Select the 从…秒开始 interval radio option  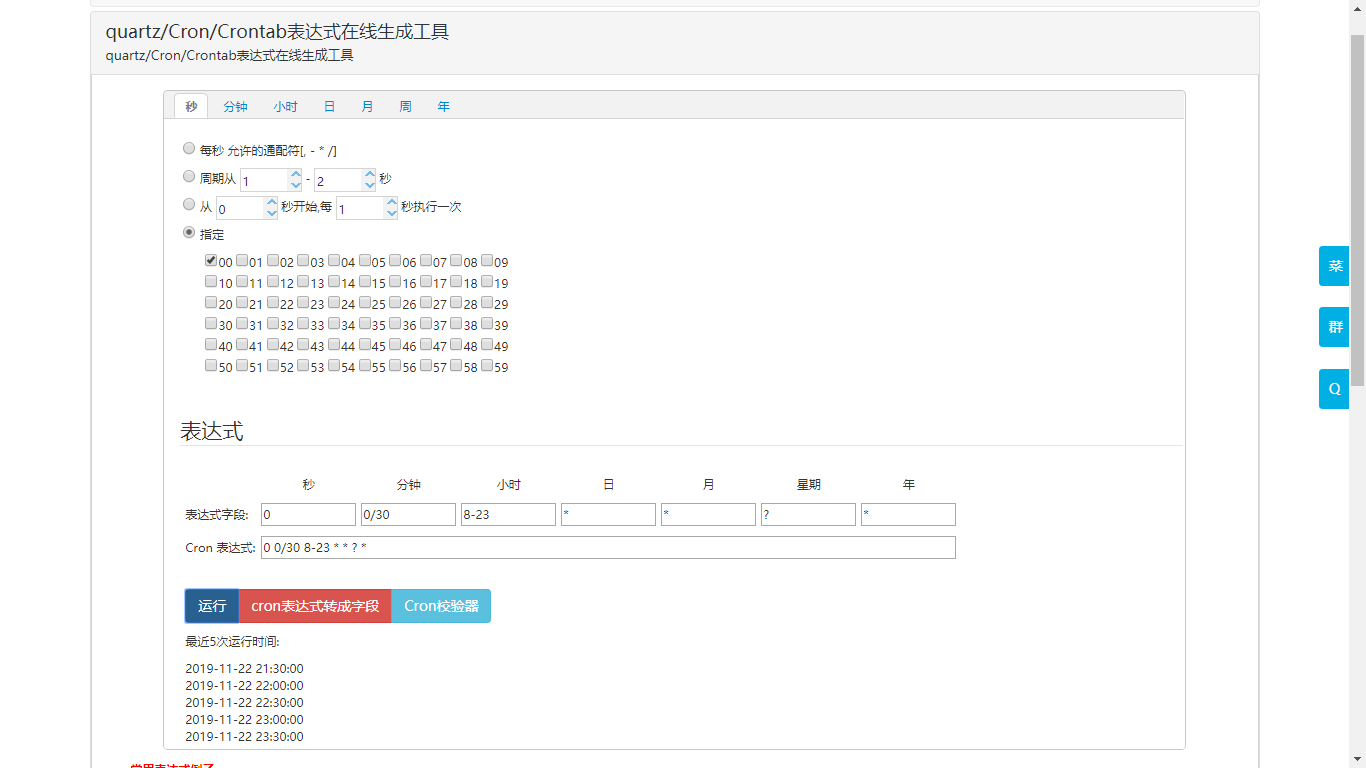click(189, 205)
